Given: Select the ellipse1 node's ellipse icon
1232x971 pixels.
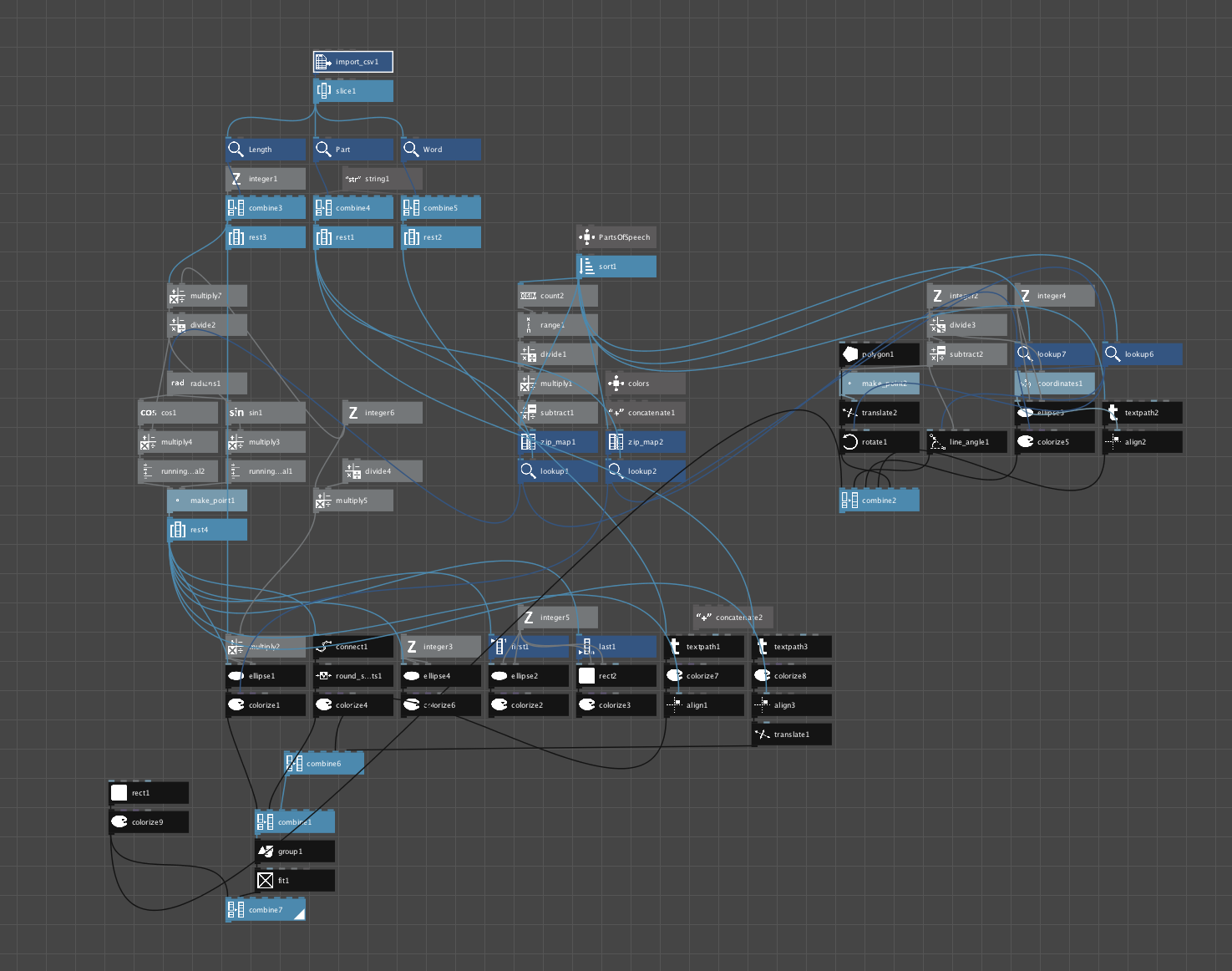Looking at the screenshot, I should [236, 676].
